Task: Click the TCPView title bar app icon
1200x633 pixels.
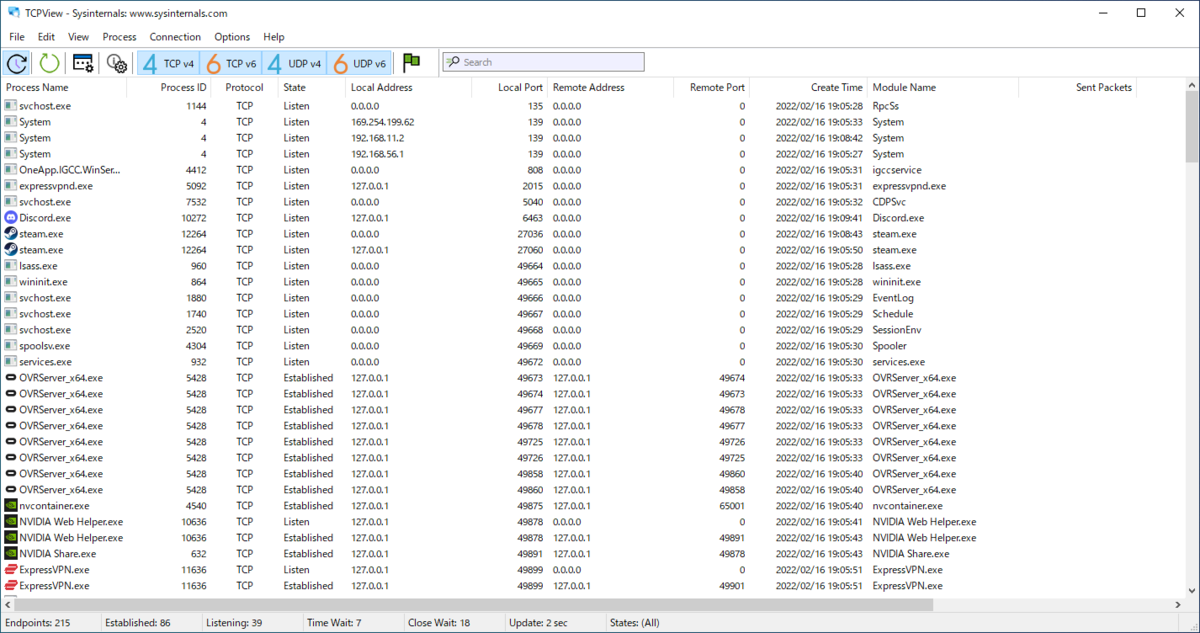Action: 13,13
